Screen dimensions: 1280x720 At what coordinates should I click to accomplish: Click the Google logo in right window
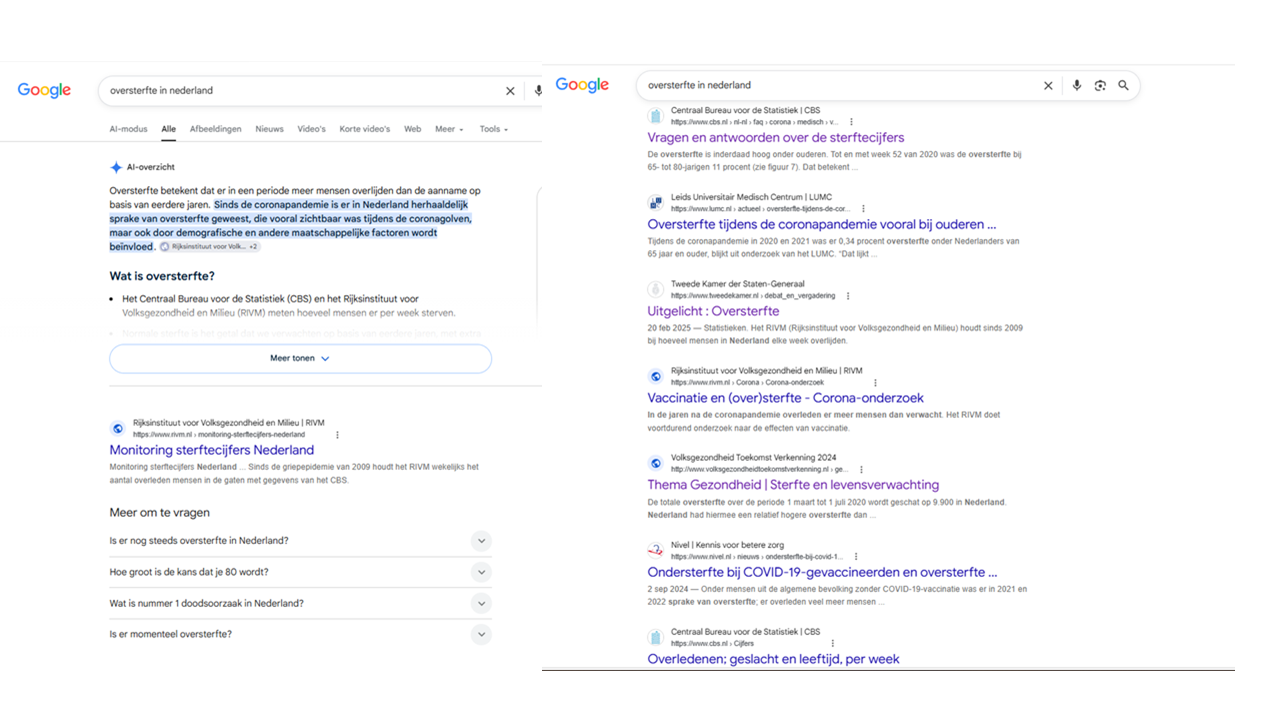click(x=582, y=85)
